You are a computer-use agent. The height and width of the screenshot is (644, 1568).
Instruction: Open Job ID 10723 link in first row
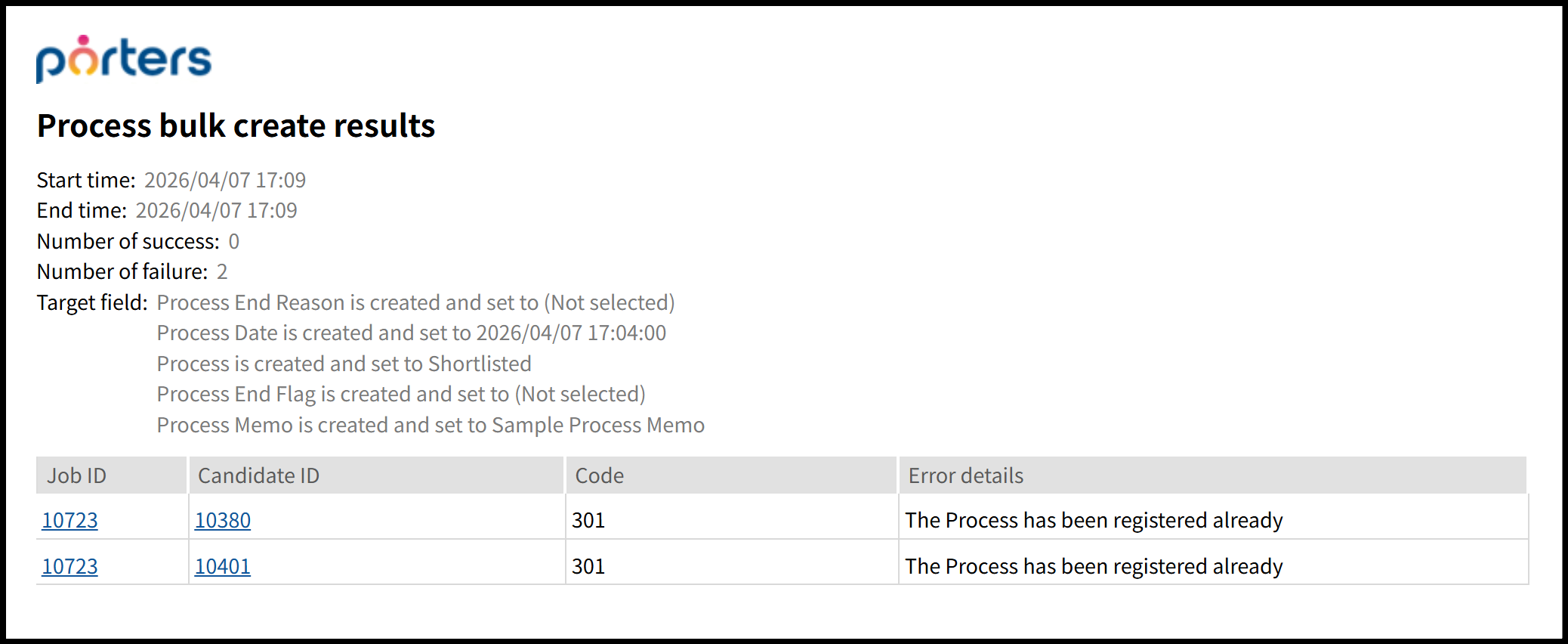click(x=69, y=520)
